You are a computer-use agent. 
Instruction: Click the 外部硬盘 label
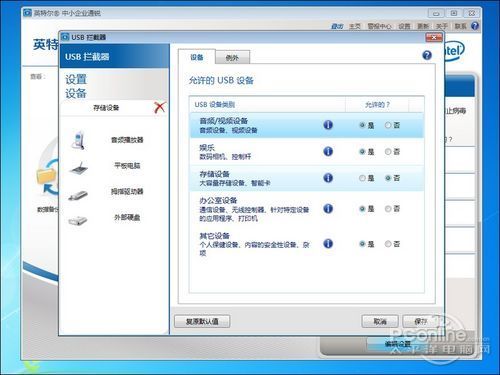(127, 217)
